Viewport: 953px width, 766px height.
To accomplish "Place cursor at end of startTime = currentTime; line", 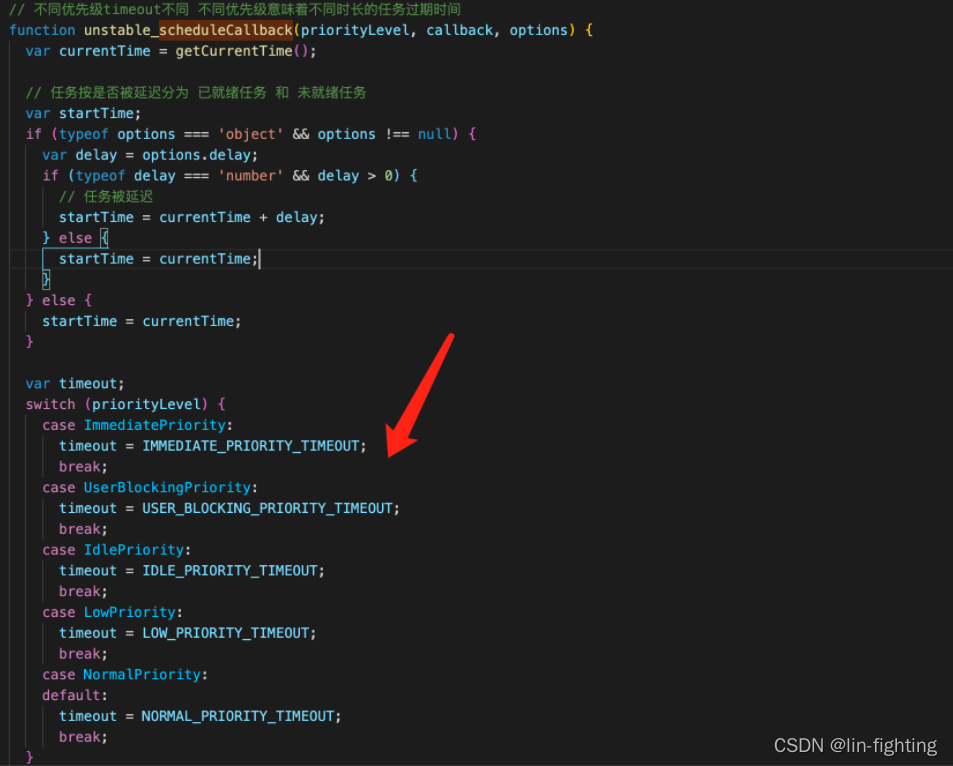I will (259, 259).
